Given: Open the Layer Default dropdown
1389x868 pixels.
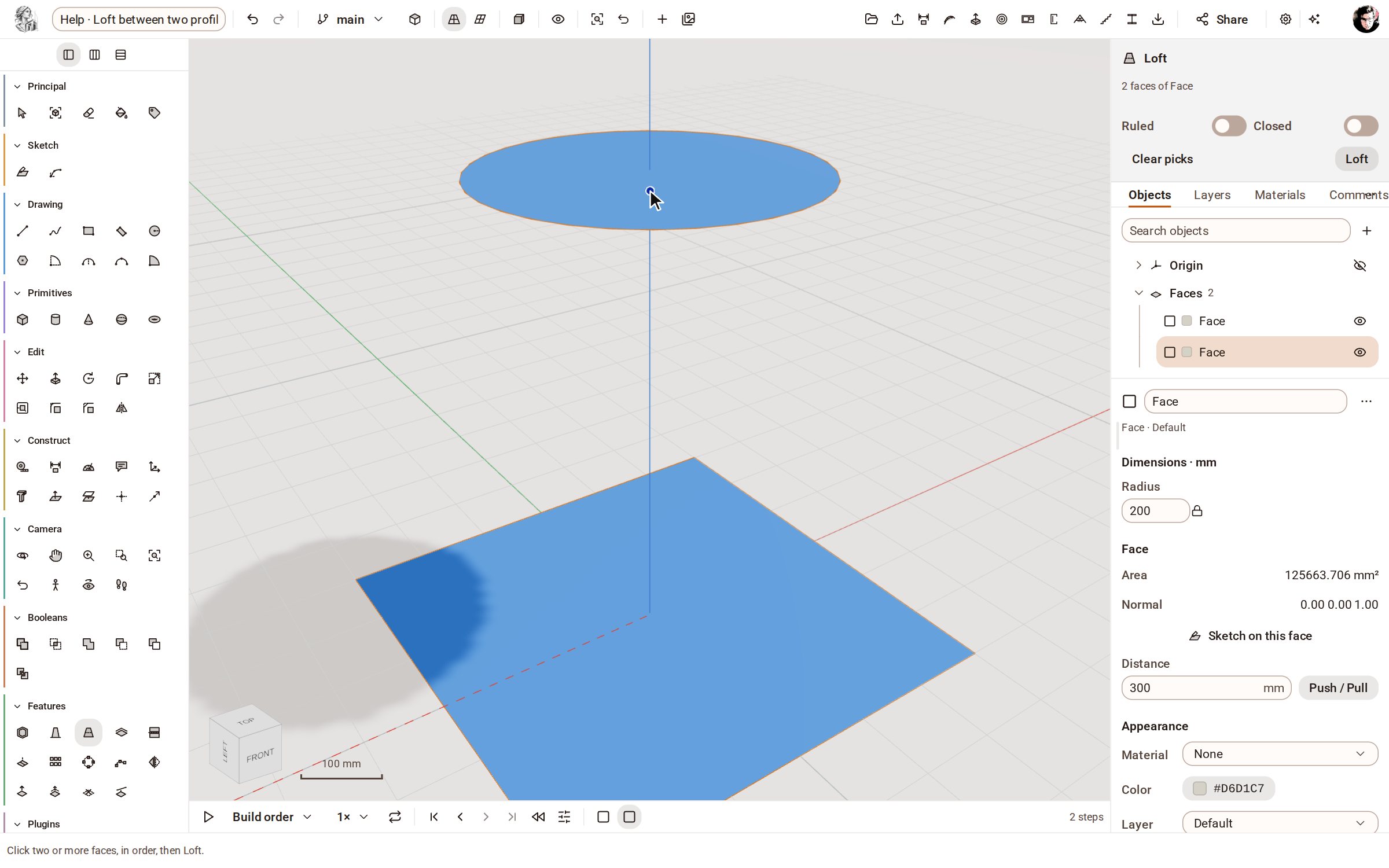Looking at the screenshot, I should [x=1280, y=823].
